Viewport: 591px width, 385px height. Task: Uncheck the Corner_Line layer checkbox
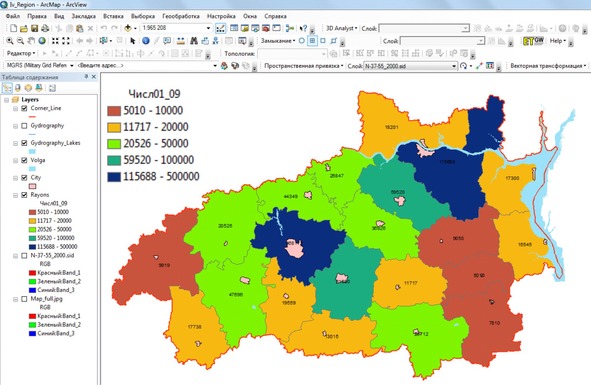pyautogui.click(x=24, y=108)
